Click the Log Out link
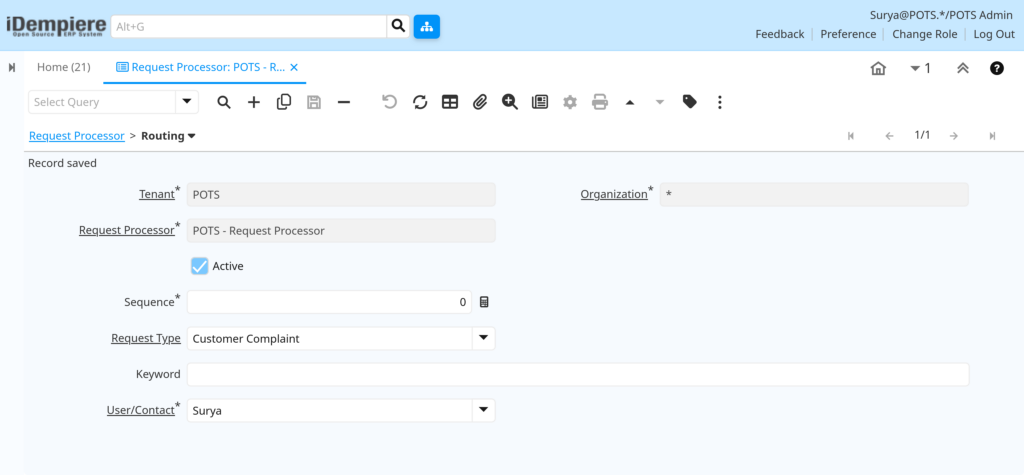The width and height of the screenshot is (1024, 475). pyautogui.click(x=994, y=34)
